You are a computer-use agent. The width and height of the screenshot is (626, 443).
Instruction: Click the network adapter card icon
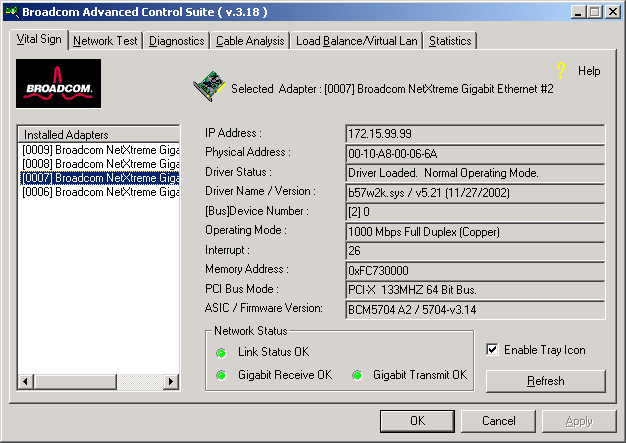207,88
